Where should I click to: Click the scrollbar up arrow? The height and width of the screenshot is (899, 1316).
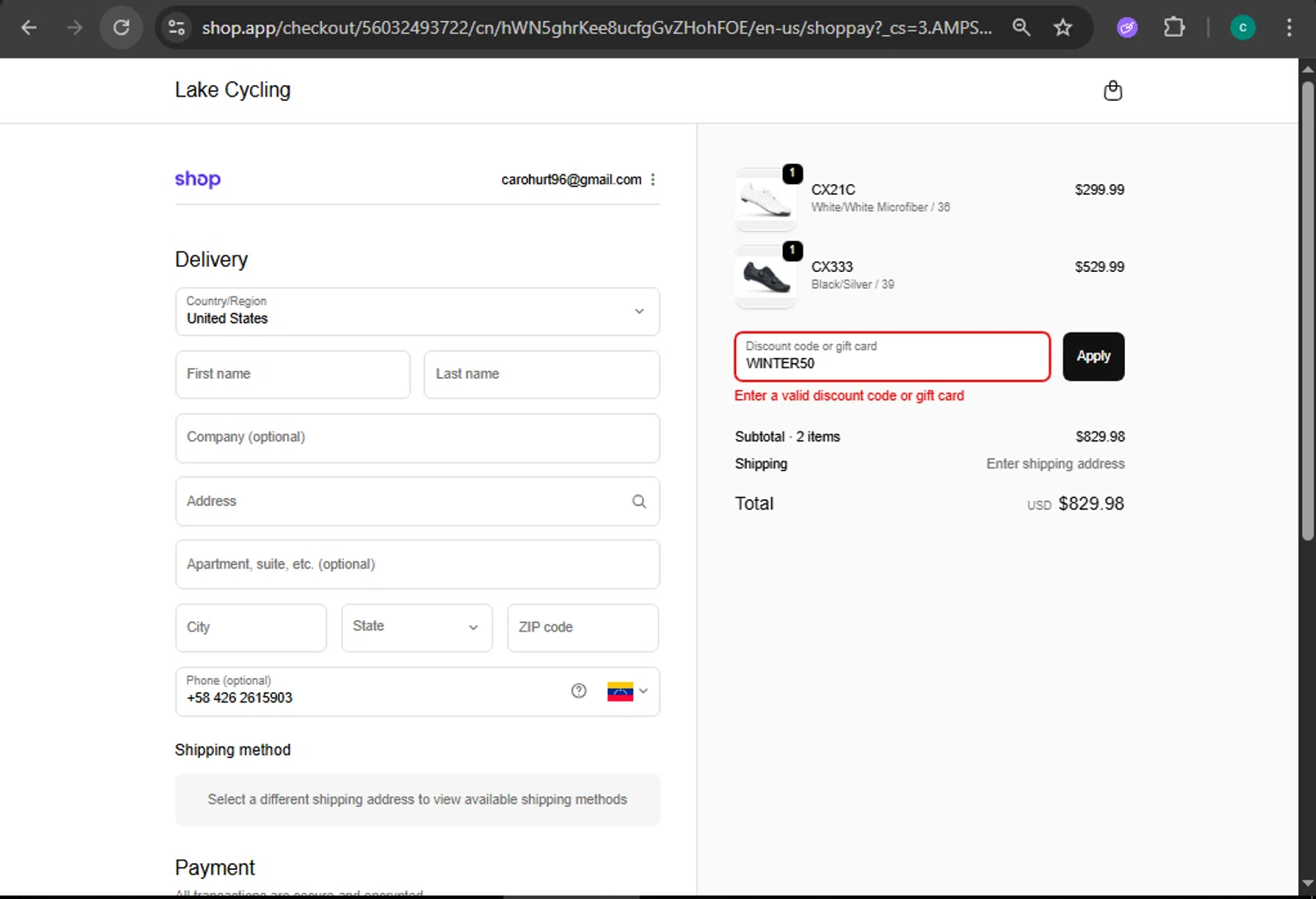tap(1307, 68)
